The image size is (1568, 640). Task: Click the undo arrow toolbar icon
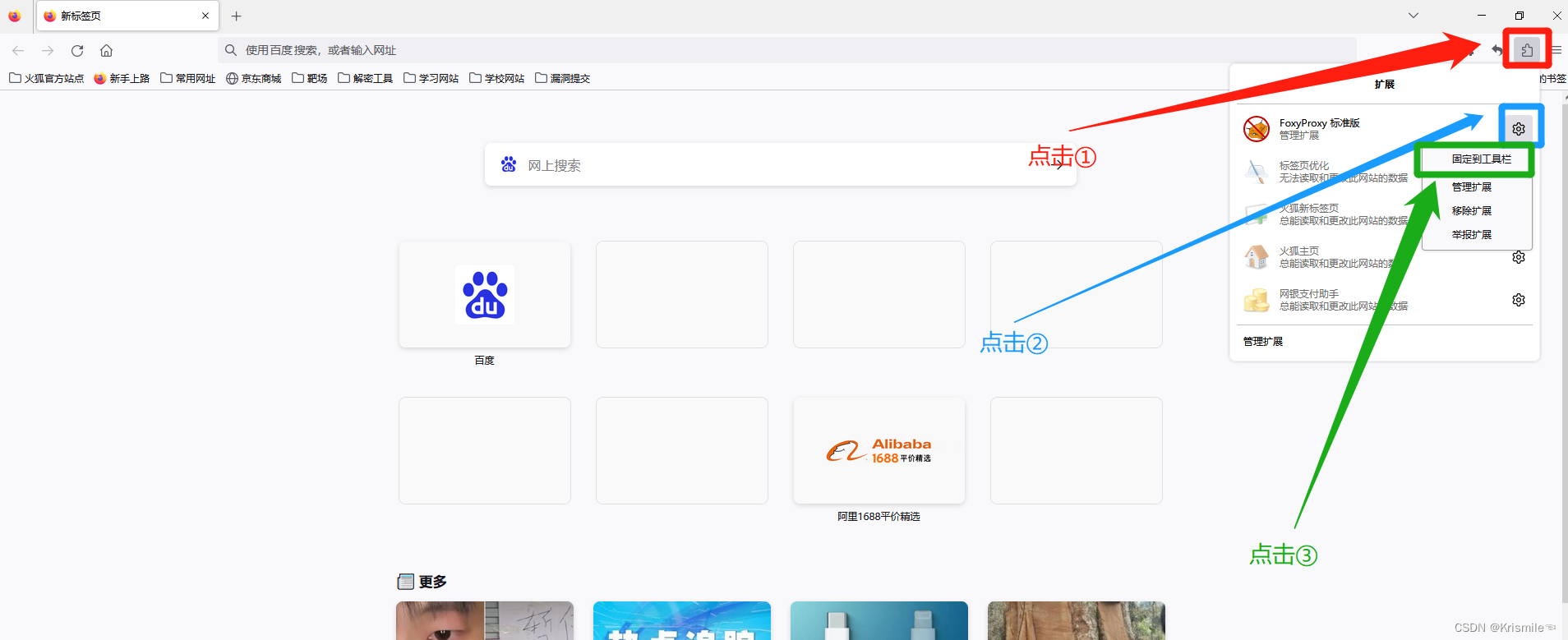pos(1497,50)
